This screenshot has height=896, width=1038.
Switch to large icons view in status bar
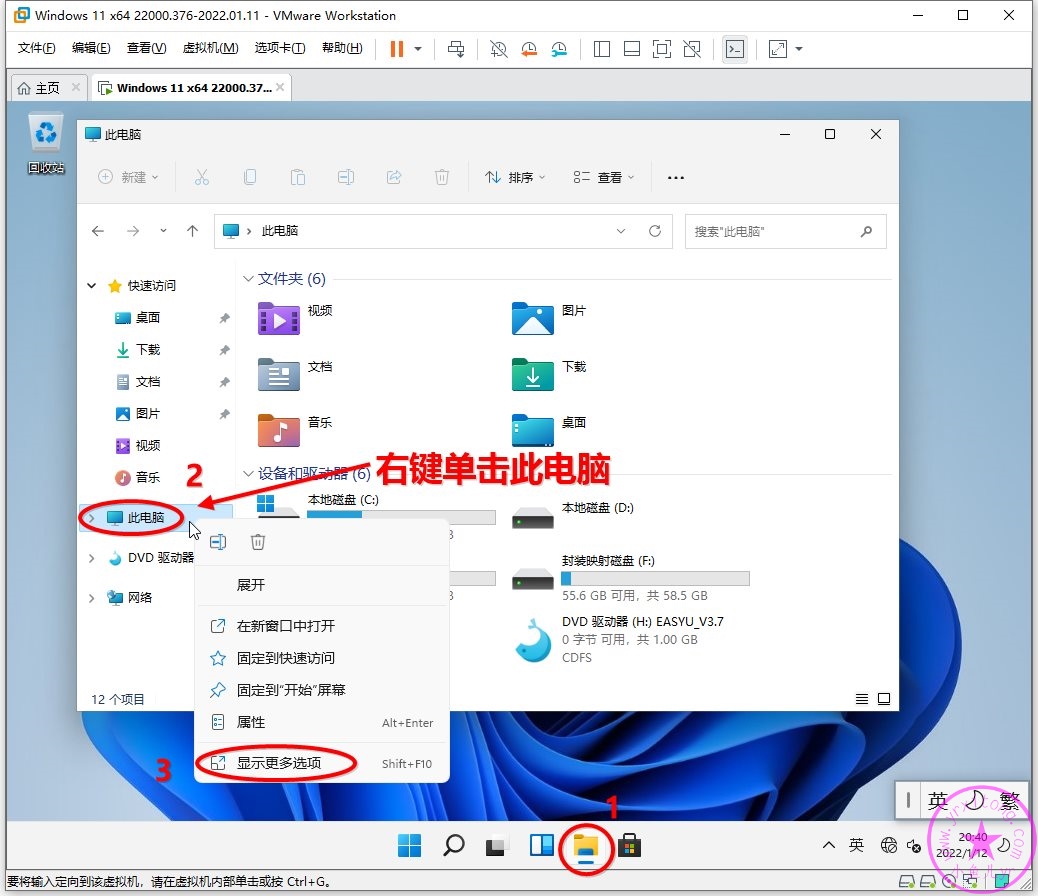pos(884,699)
